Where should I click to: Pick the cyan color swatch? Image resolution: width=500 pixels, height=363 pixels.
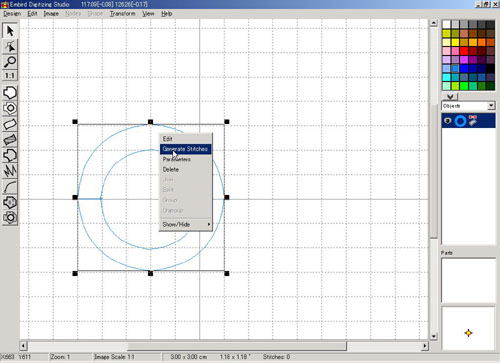[446, 77]
